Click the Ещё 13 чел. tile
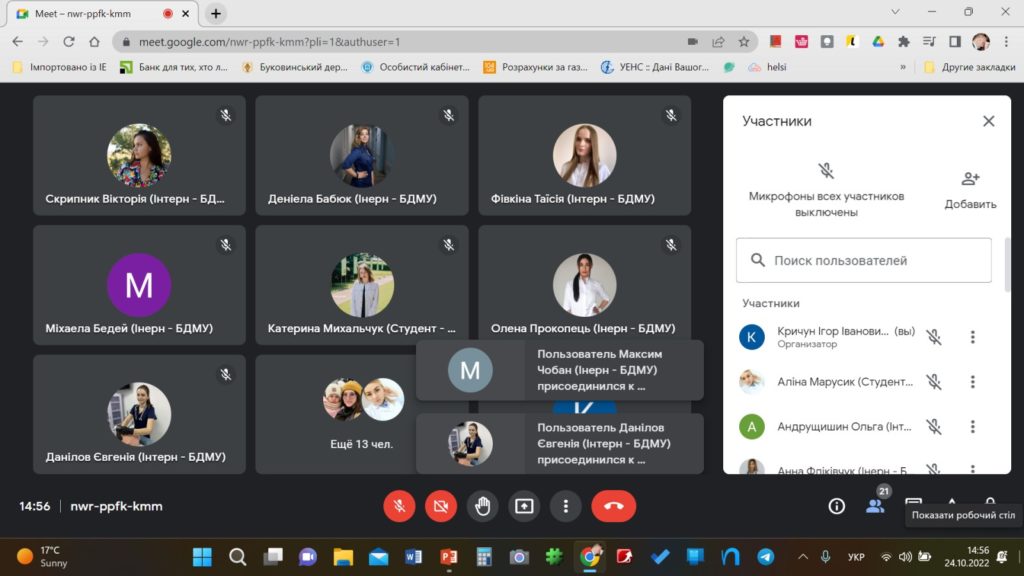This screenshot has width=1024, height=576. 362,414
